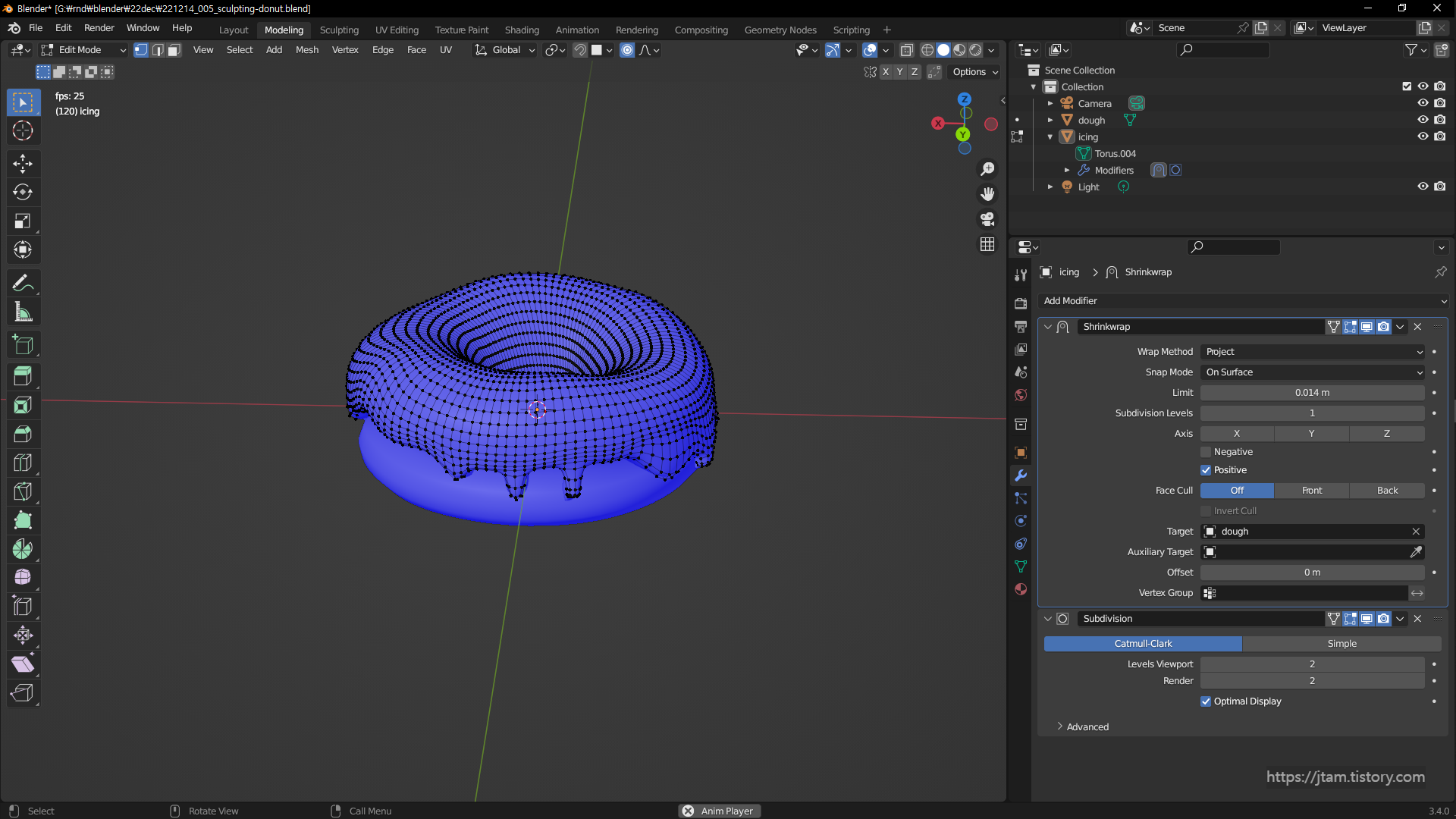
Task: Hide the dough object in outliner
Action: (x=1423, y=120)
